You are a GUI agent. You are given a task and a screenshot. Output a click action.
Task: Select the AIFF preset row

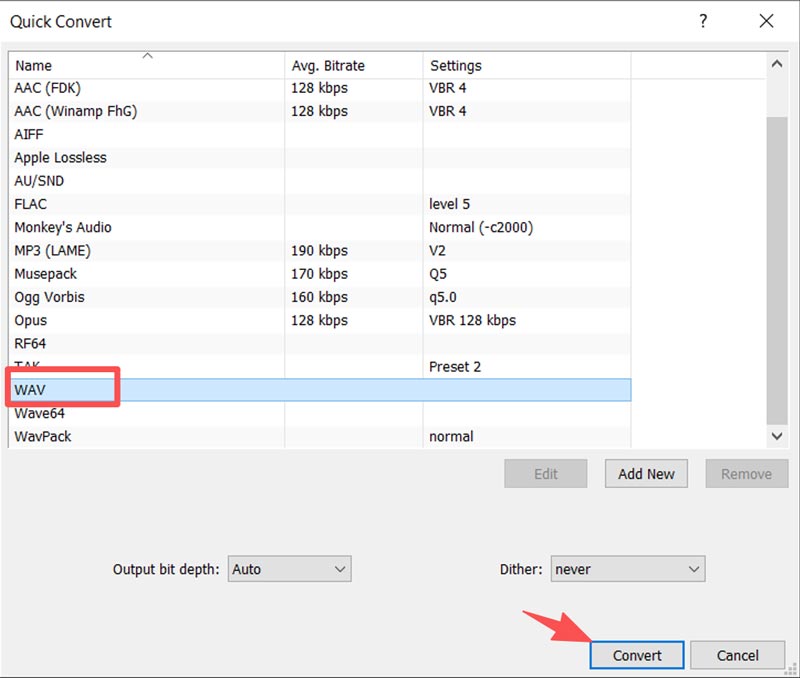319,134
